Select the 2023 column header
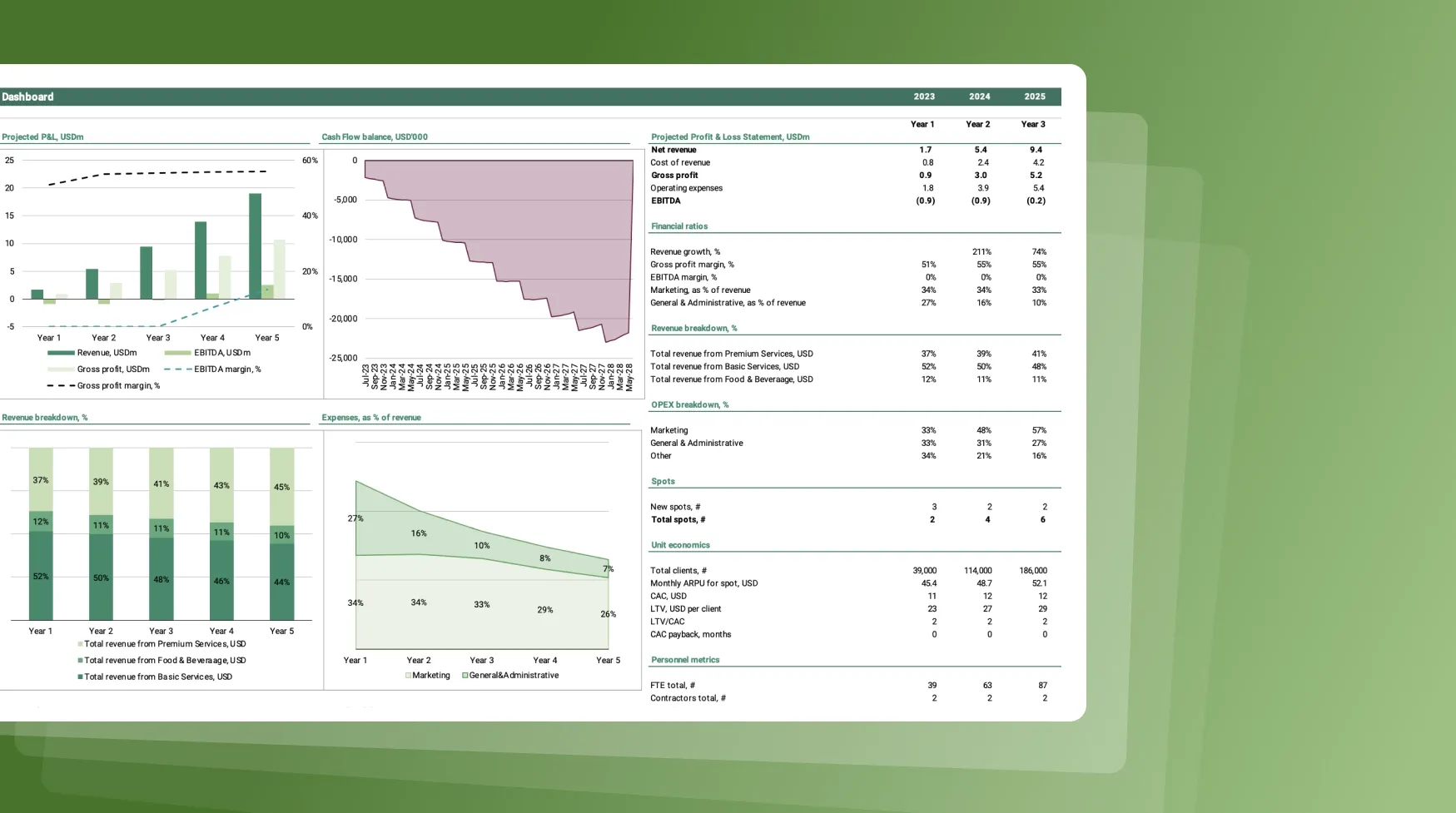The width and height of the screenshot is (1456, 813). (x=924, y=97)
